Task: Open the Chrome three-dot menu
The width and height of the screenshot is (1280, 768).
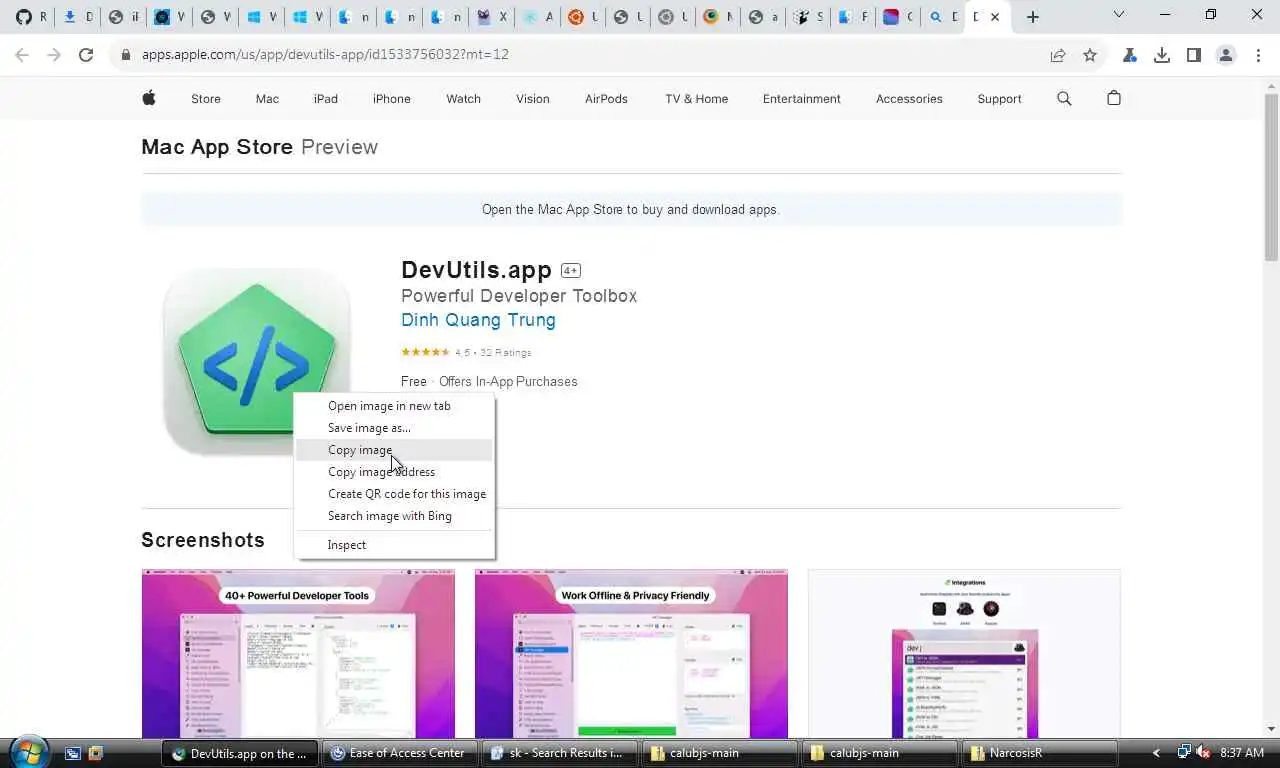Action: tap(1258, 55)
